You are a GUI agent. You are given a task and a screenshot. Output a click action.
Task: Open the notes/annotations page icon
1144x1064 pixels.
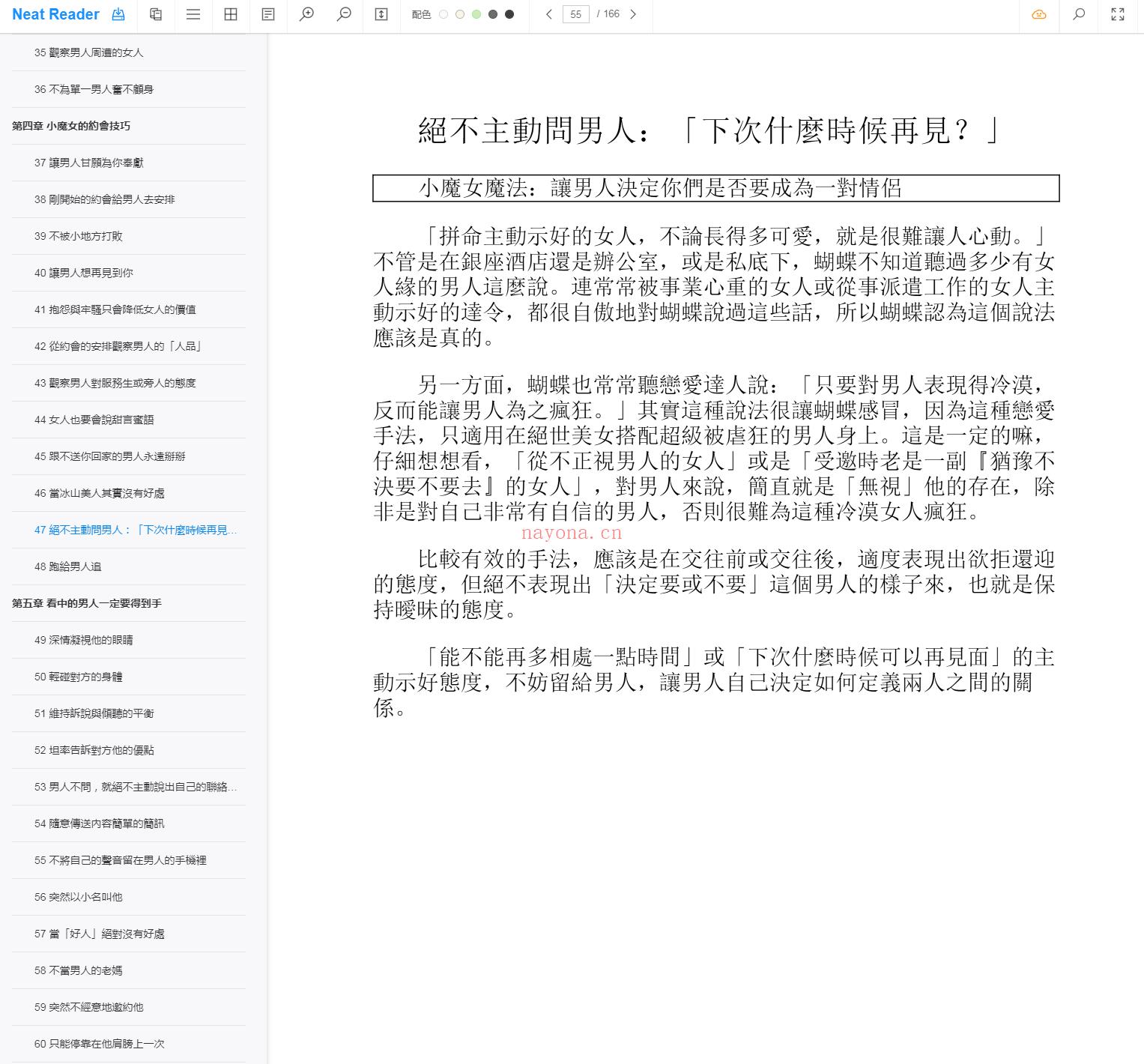coord(268,14)
